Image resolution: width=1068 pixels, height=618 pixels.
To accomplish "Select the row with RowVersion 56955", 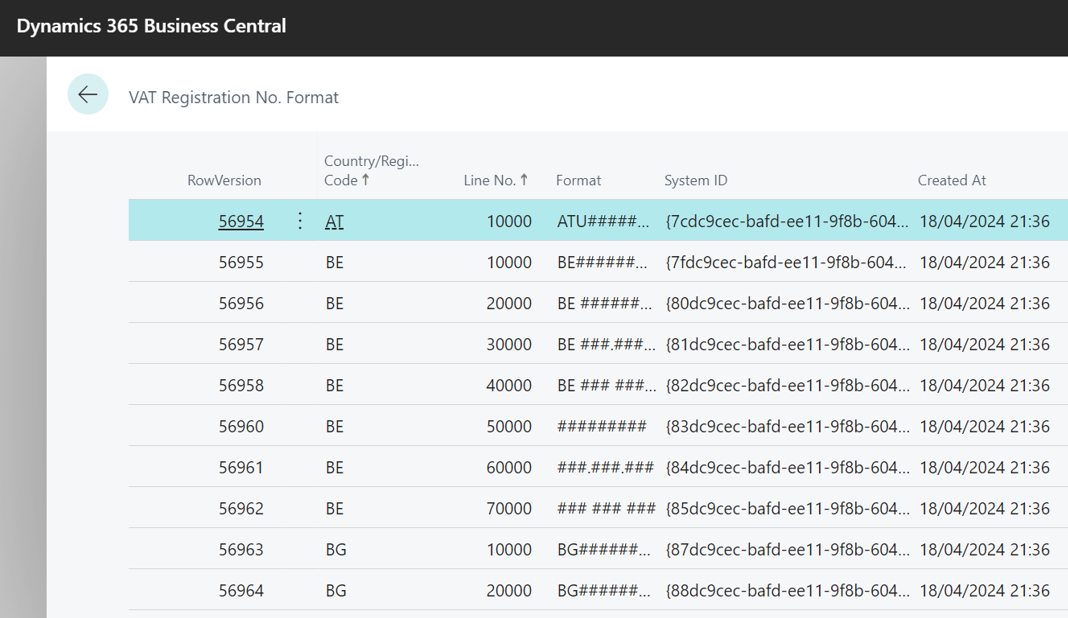I will click(241, 262).
